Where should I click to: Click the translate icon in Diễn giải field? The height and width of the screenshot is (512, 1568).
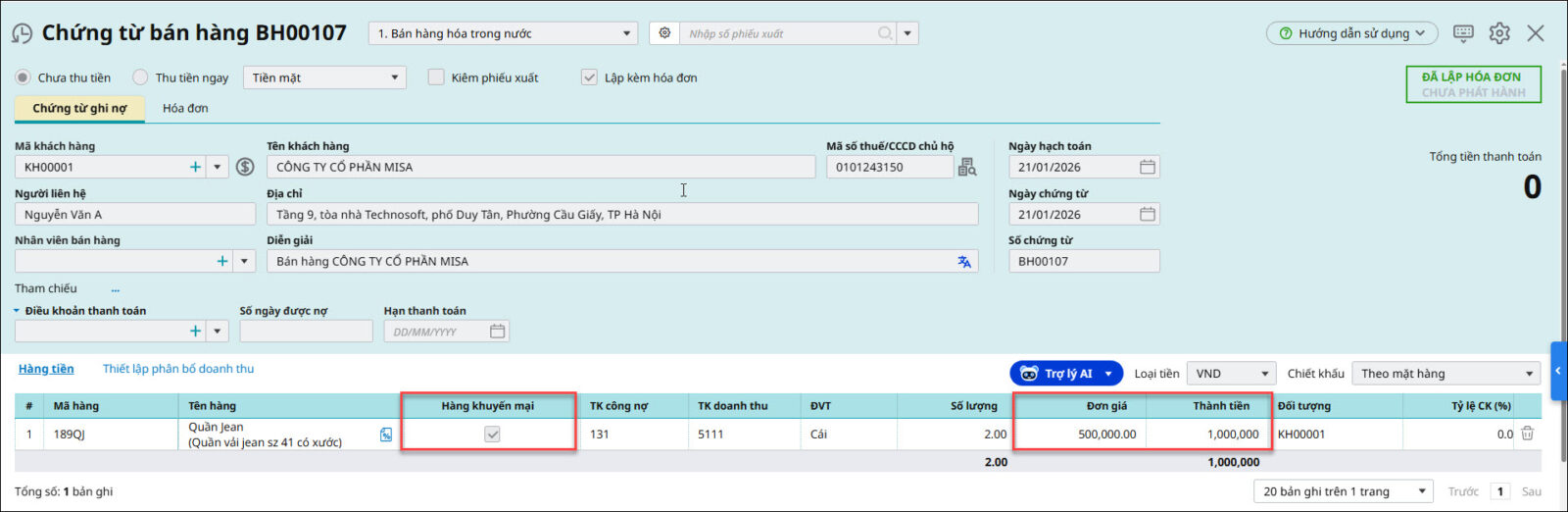(964, 262)
